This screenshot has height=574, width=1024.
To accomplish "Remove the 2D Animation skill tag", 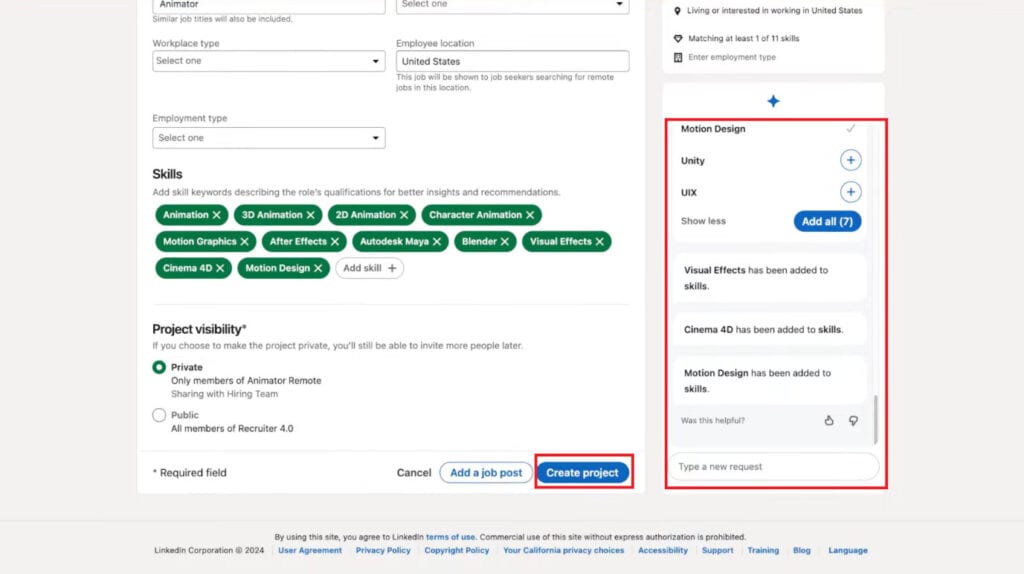I will pyautogui.click(x=404, y=215).
